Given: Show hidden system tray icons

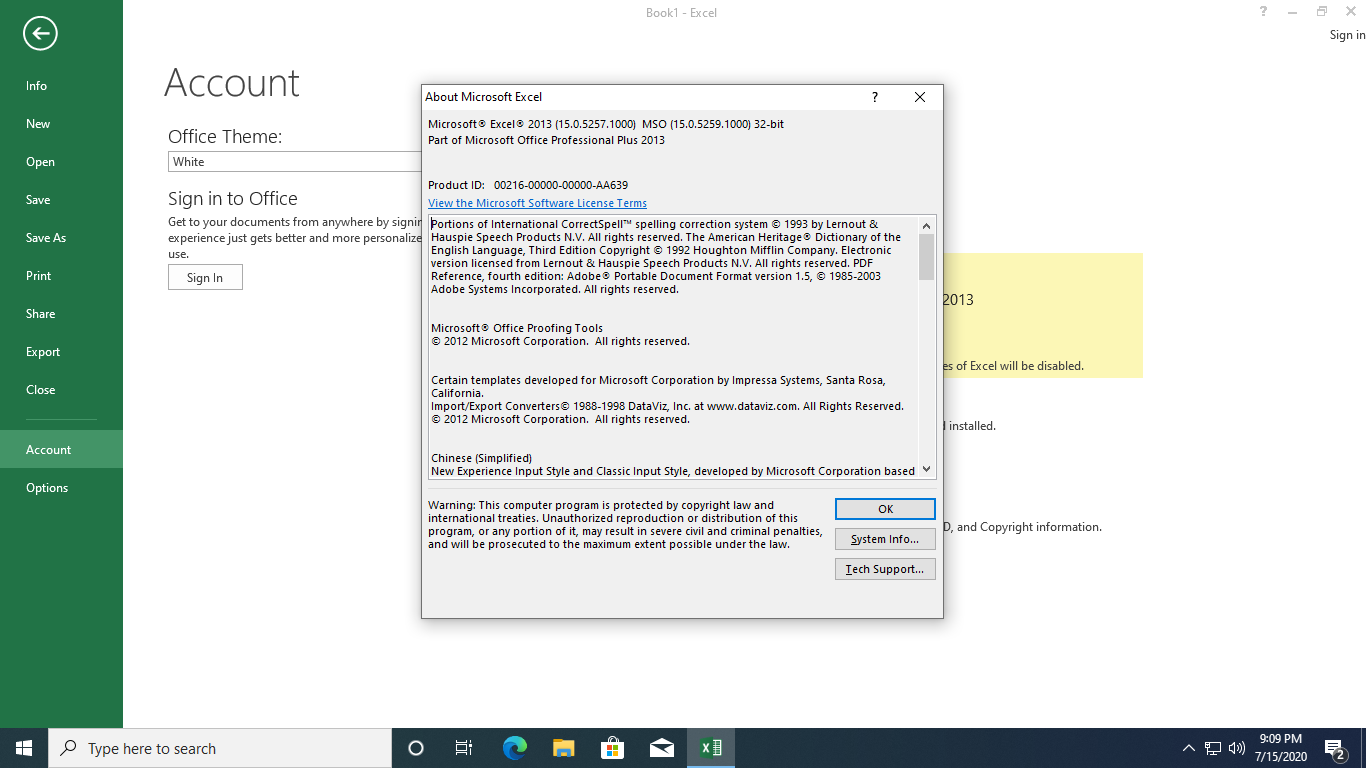Looking at the screenshot, I should tap(1188, 748).
